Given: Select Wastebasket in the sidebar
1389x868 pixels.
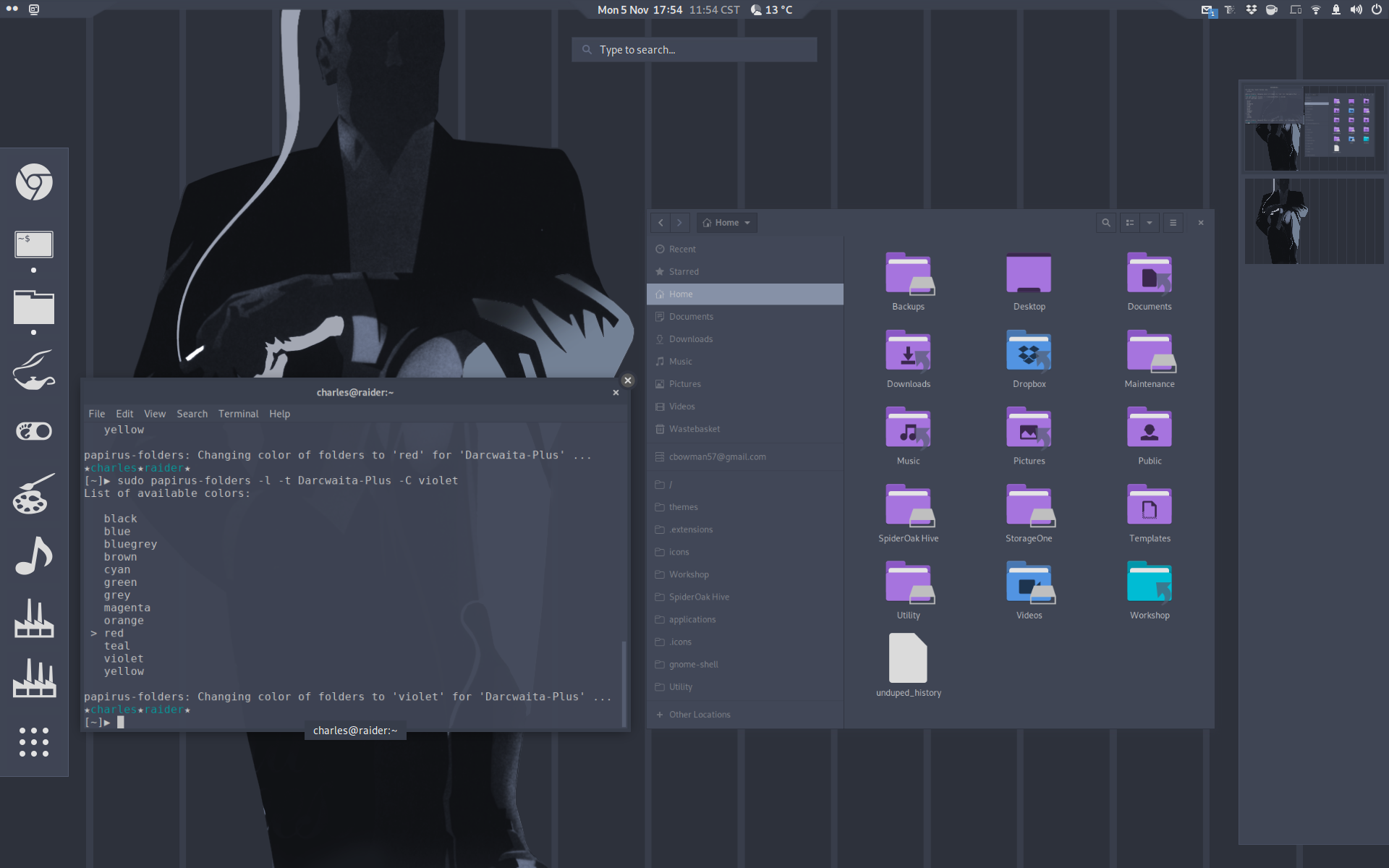Looking at the screenshot, I should [x=745, y=429].
